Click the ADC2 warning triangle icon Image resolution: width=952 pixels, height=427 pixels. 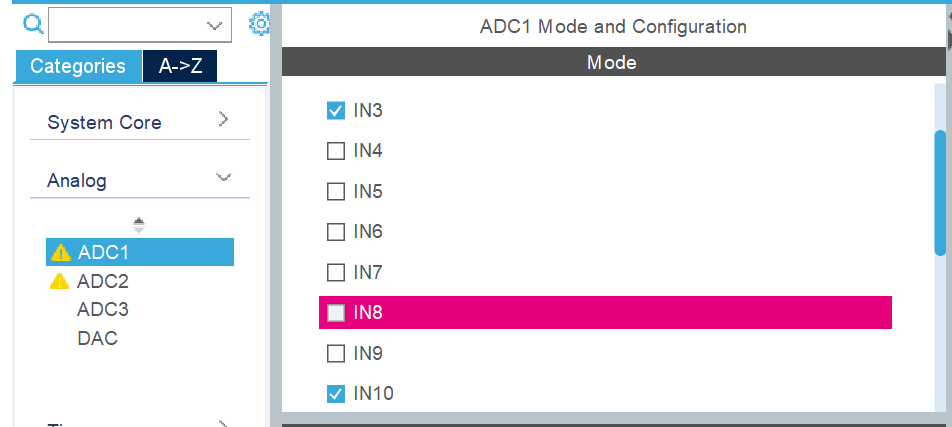pos(60,281)
